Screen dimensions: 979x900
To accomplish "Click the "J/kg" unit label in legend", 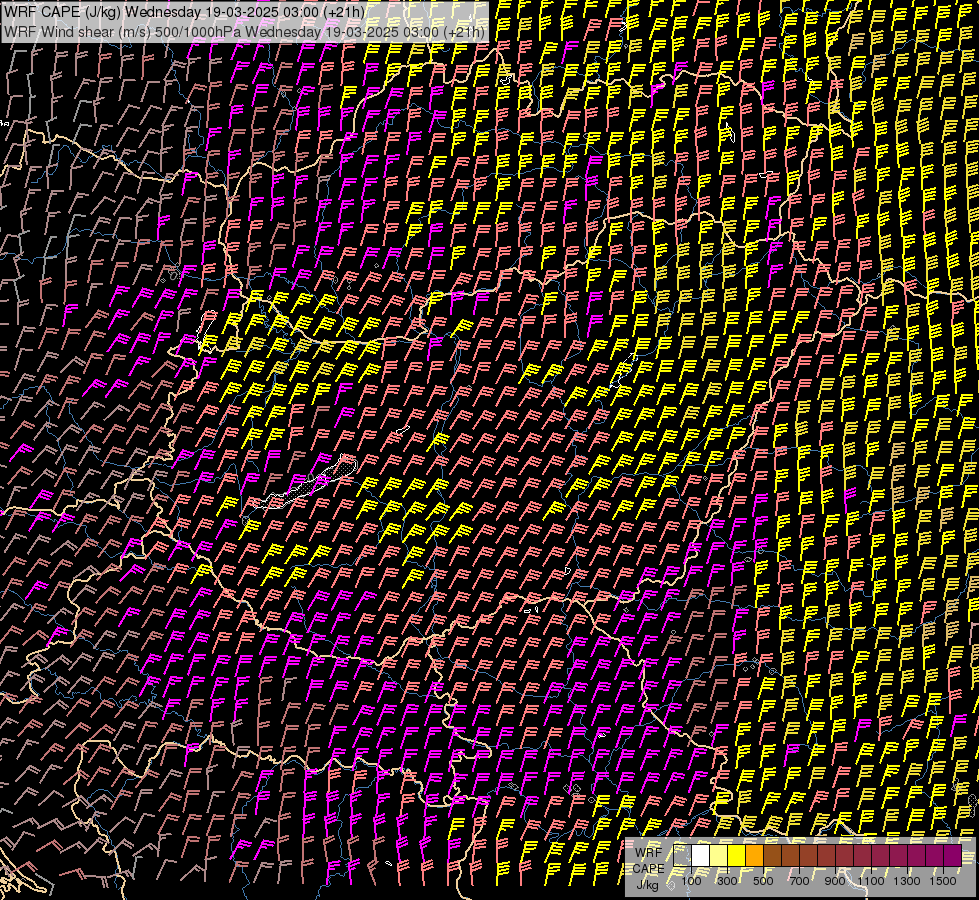I will pyautogui.click(x=647, y=884).
